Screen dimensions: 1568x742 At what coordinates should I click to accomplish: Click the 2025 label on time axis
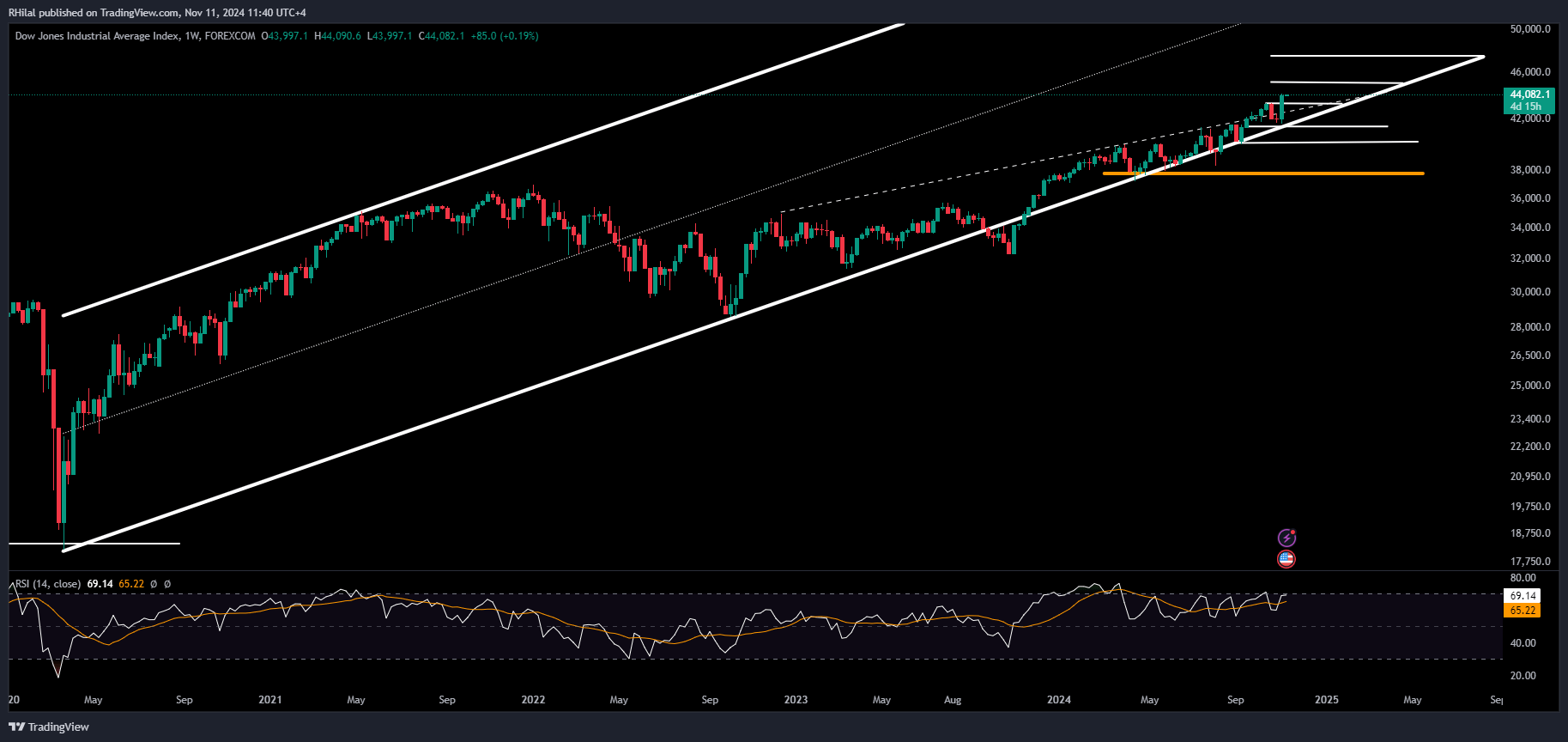click(x=1327, y=700)
